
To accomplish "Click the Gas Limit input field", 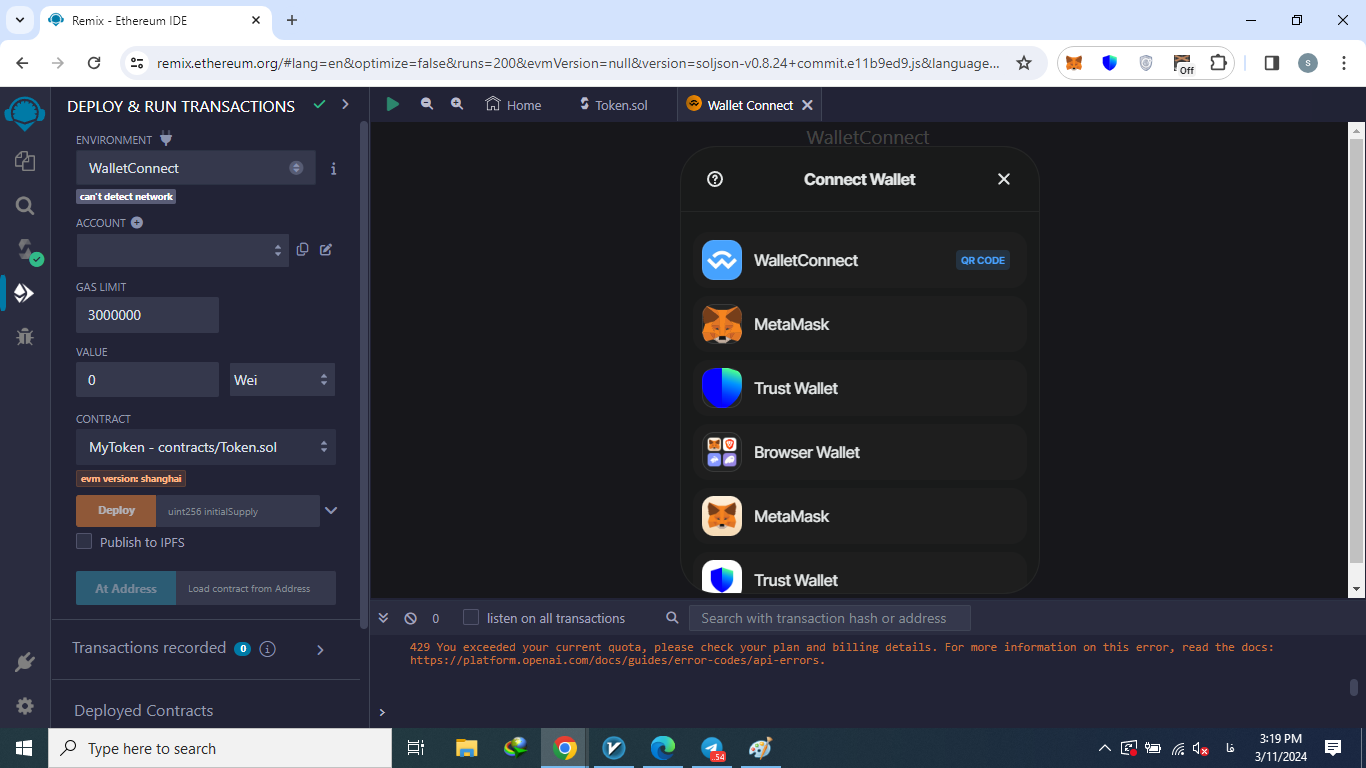I will pyautogui.click(x=147, y=315).
